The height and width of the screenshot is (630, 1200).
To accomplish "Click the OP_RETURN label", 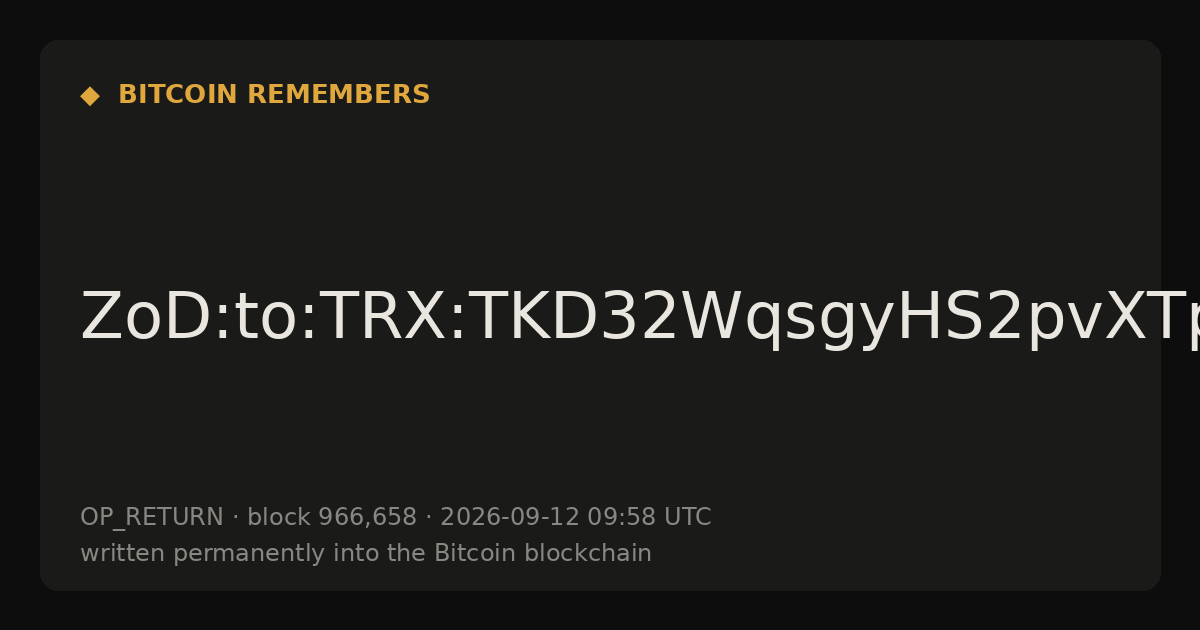I will [152, 518].
